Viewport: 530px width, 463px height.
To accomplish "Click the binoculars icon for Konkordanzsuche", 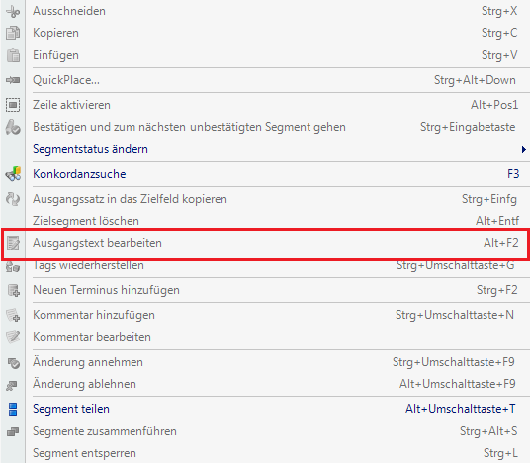I will coord(13,174).
